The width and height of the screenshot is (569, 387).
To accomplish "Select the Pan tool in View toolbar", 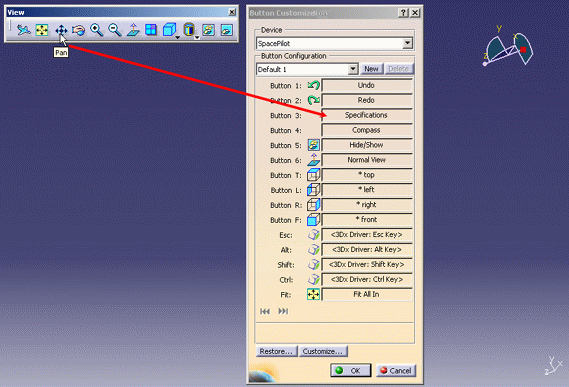I will (61, 30).
